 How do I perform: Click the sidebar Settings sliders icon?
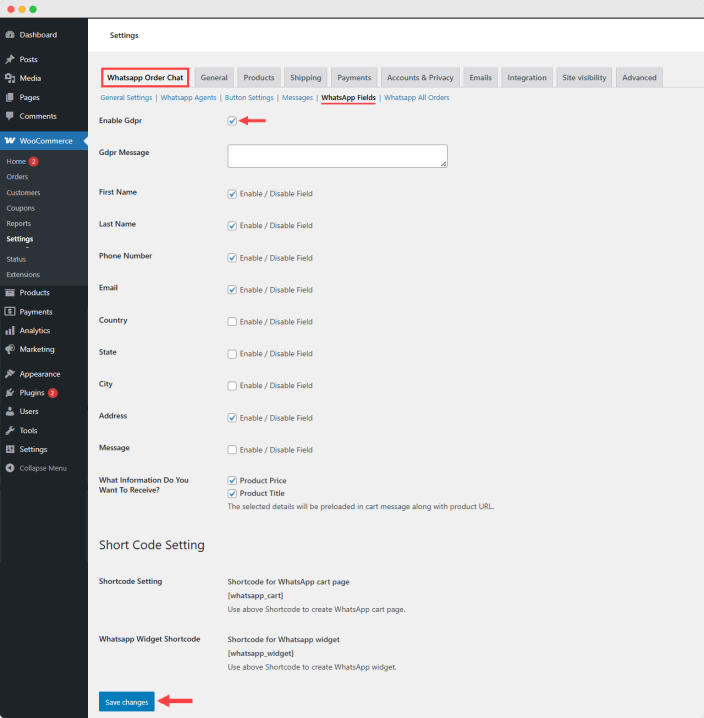click(x=10, y=449)
